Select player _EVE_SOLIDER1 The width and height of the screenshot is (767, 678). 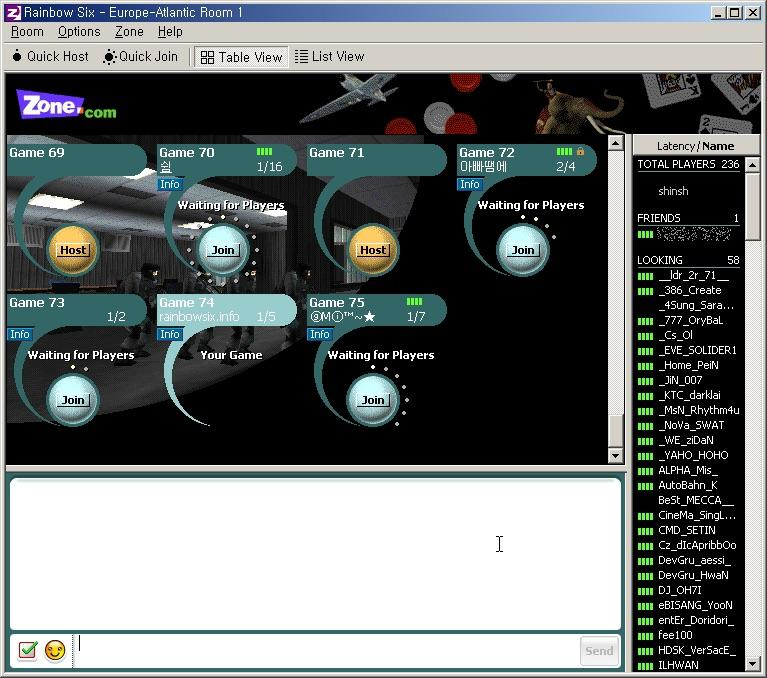[x=697, y=350]
